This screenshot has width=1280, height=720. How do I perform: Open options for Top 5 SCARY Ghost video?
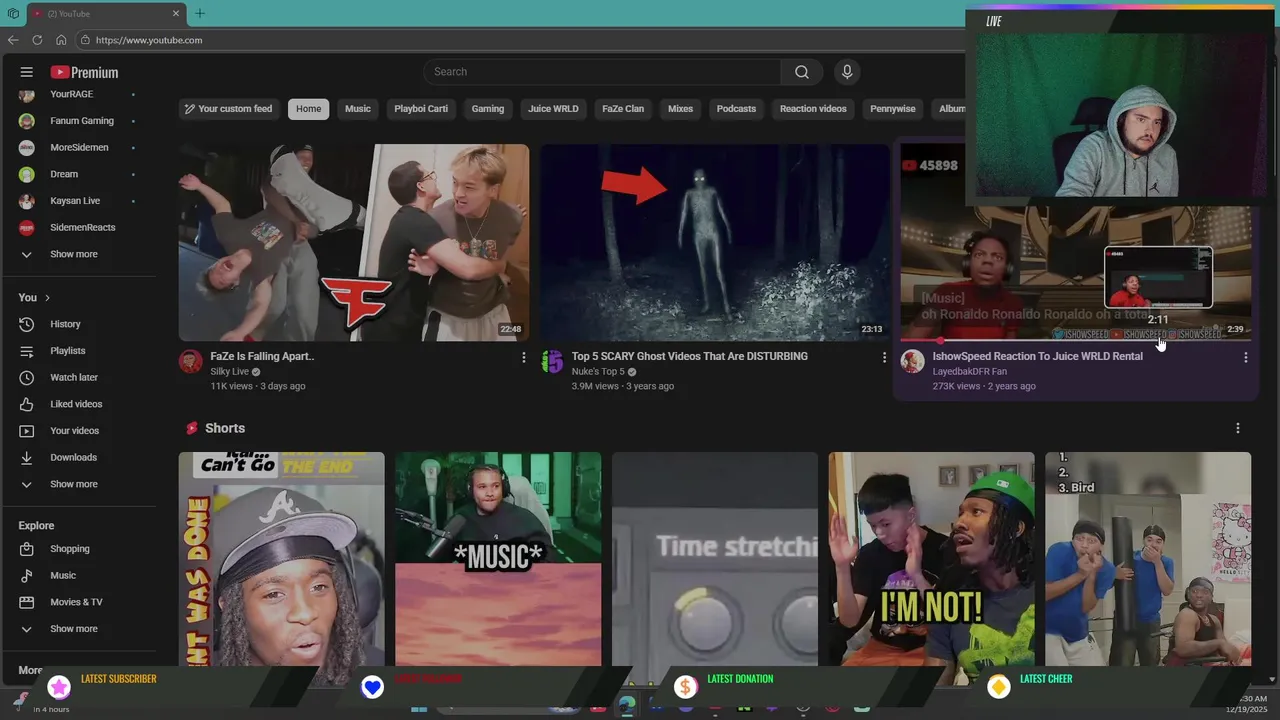click(x=884, y=357)
